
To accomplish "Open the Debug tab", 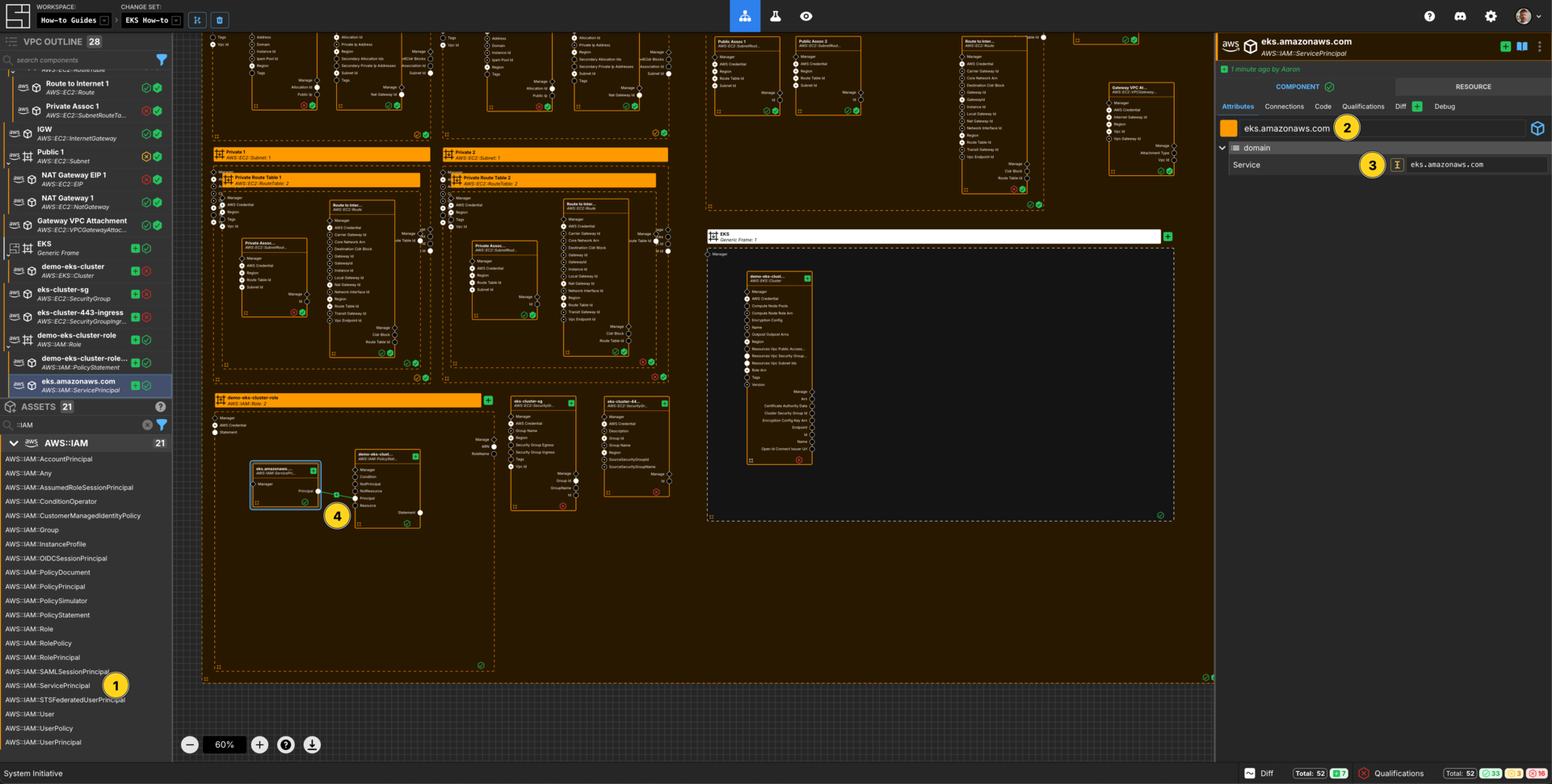I will click(x=1445, y=107).
